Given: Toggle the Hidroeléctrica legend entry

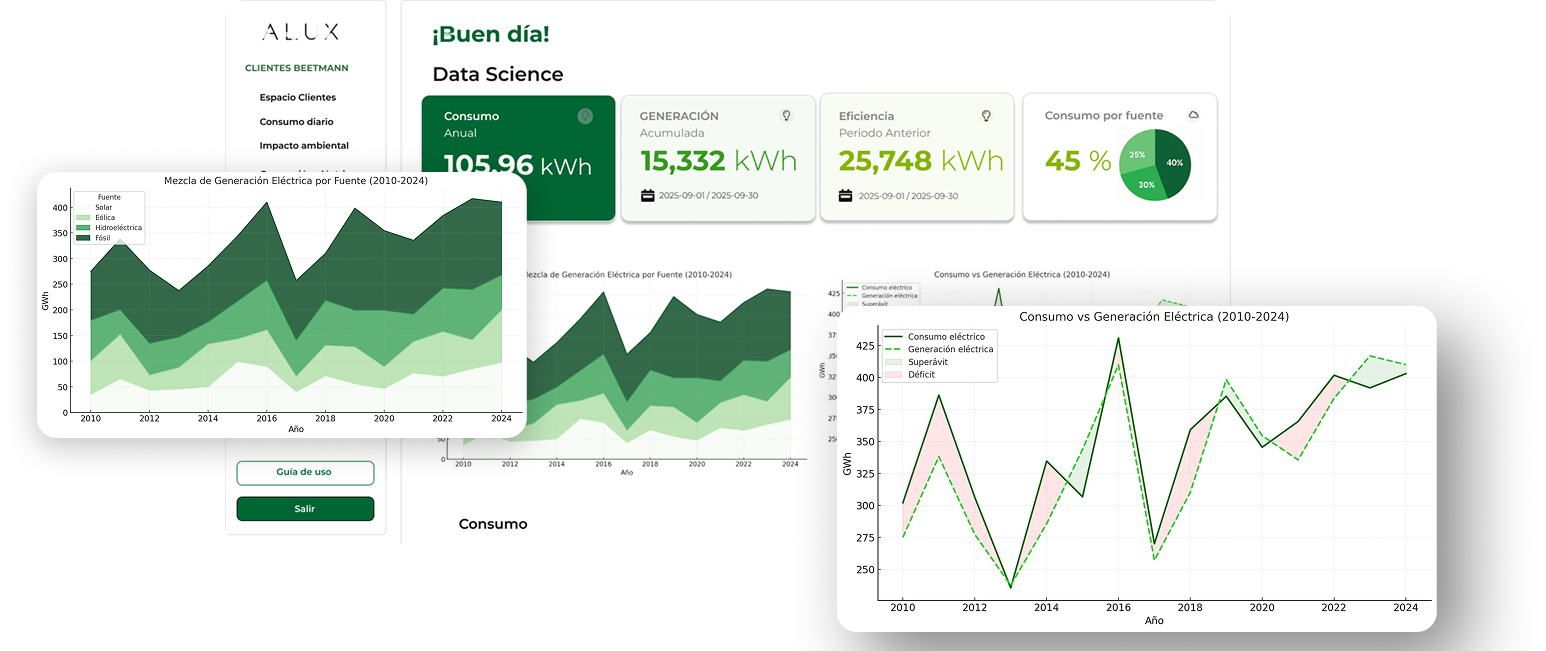Looking at the screenshot, I should click(x=110, y=228).
